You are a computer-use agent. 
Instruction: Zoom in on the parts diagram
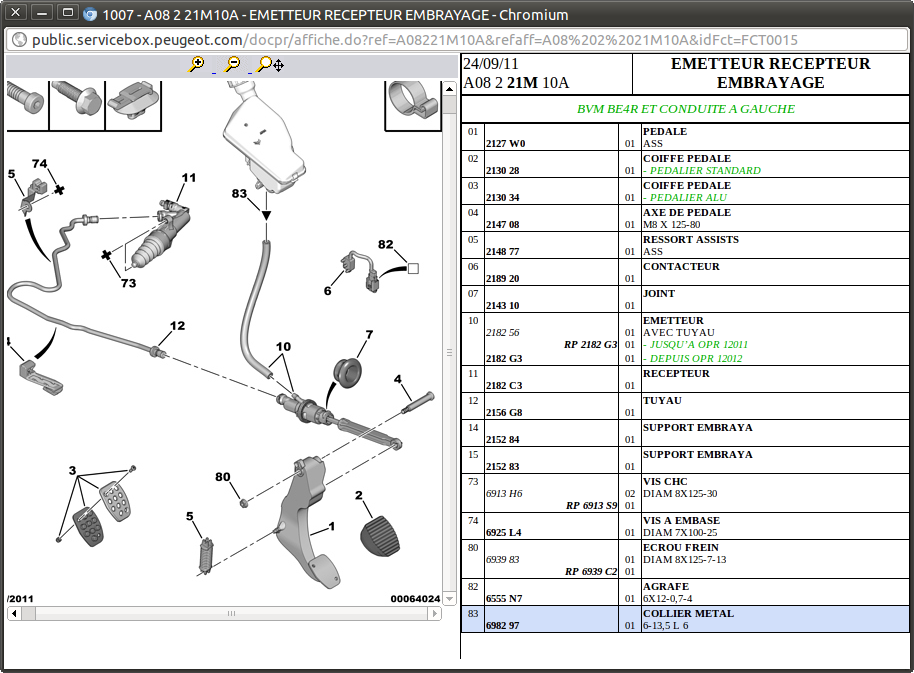click(x=196, y=64)
